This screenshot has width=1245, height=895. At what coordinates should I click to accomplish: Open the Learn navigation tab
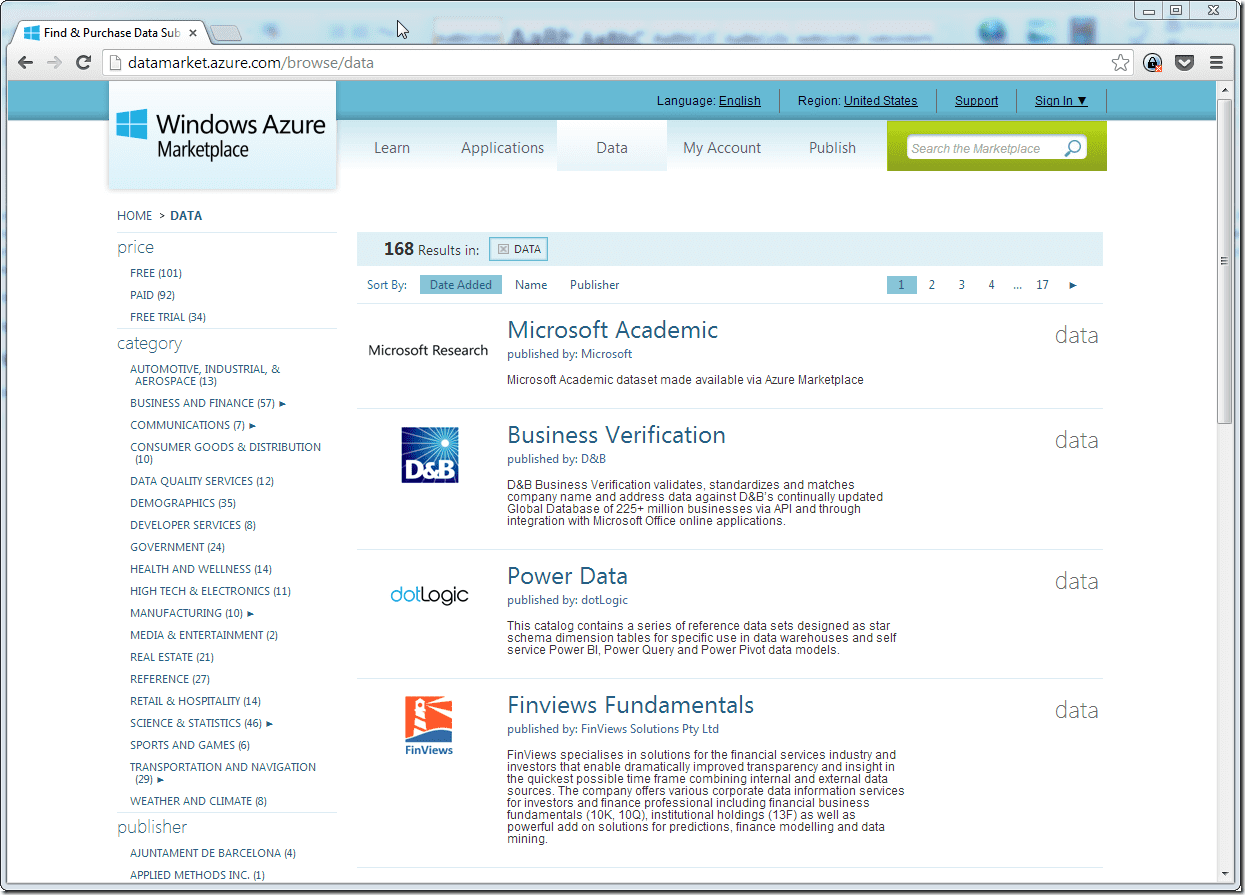pyautogui.click(x=392, y=147)
